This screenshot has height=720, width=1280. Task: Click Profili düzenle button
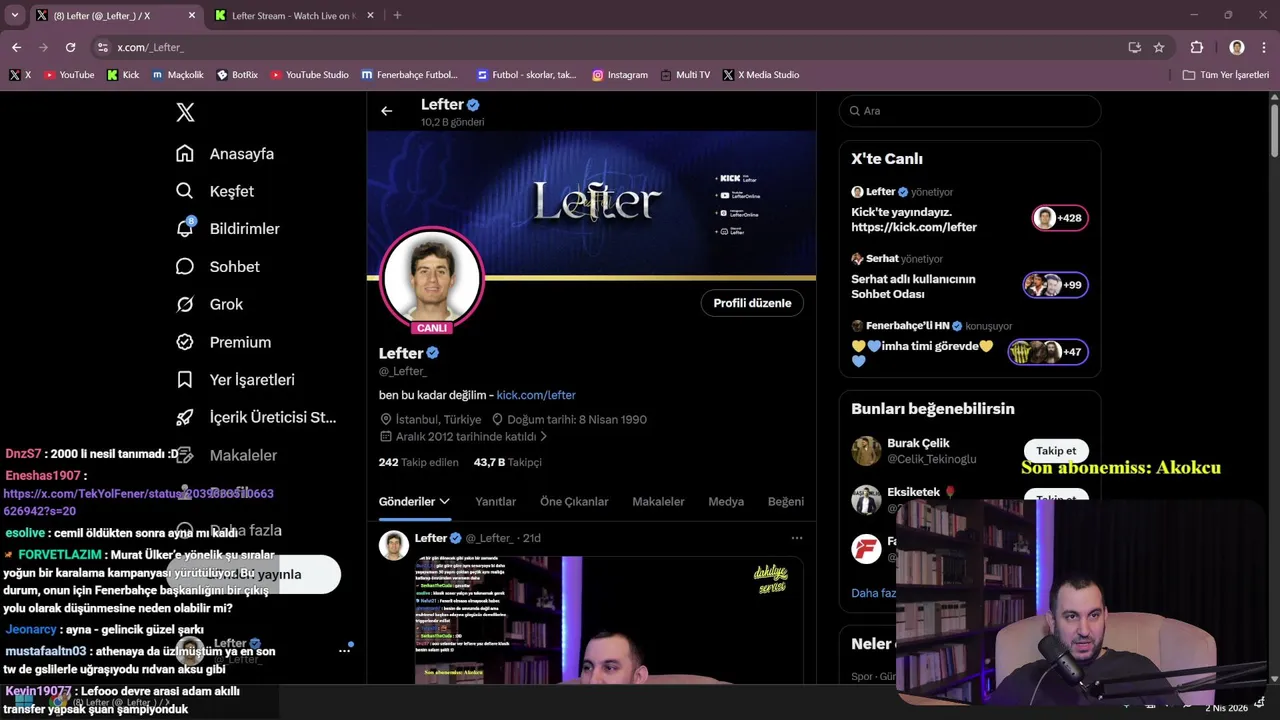pyautogui.click(x=752, y=303)
